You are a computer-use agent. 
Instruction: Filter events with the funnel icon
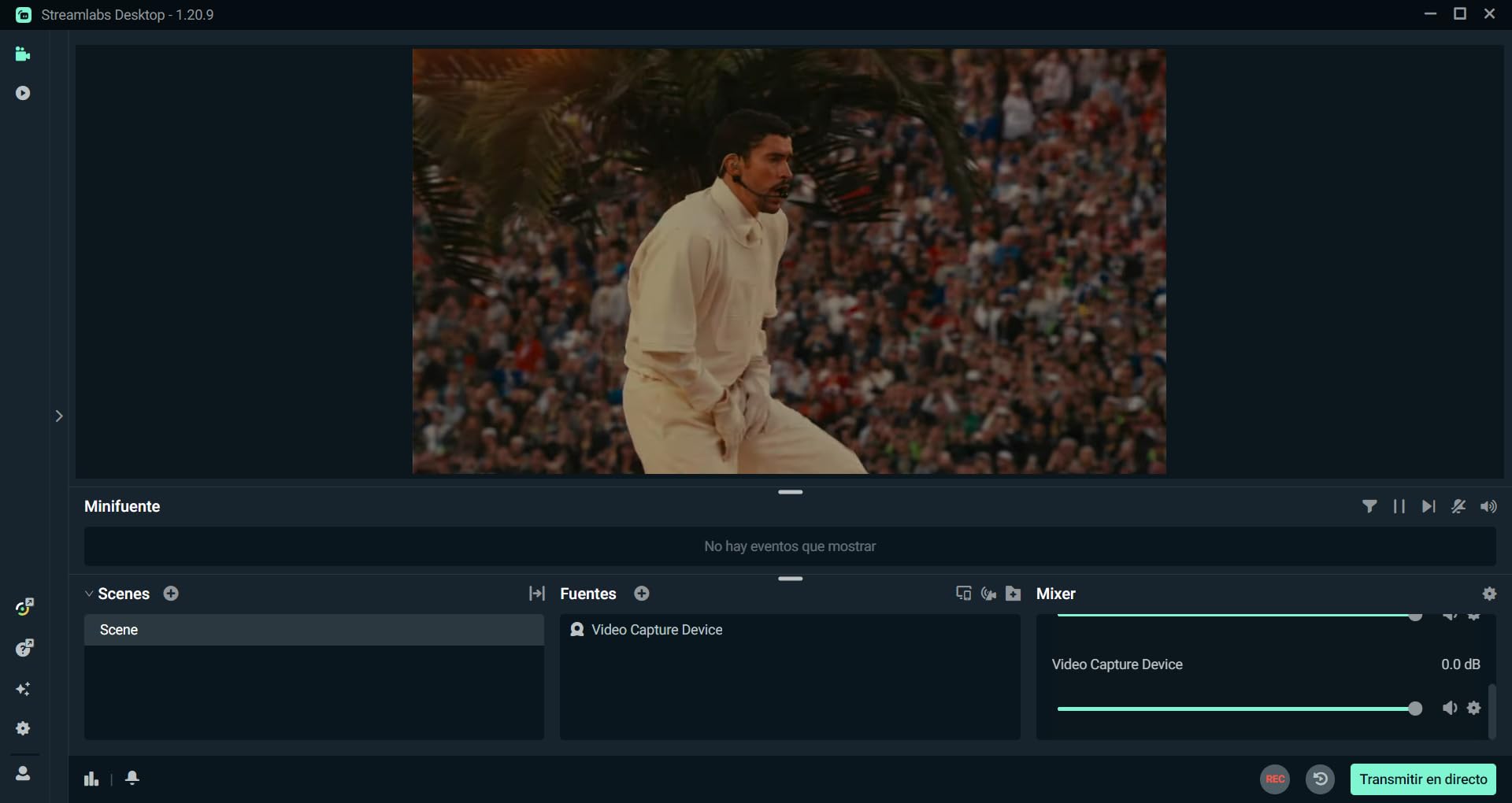pos(1369,506)
